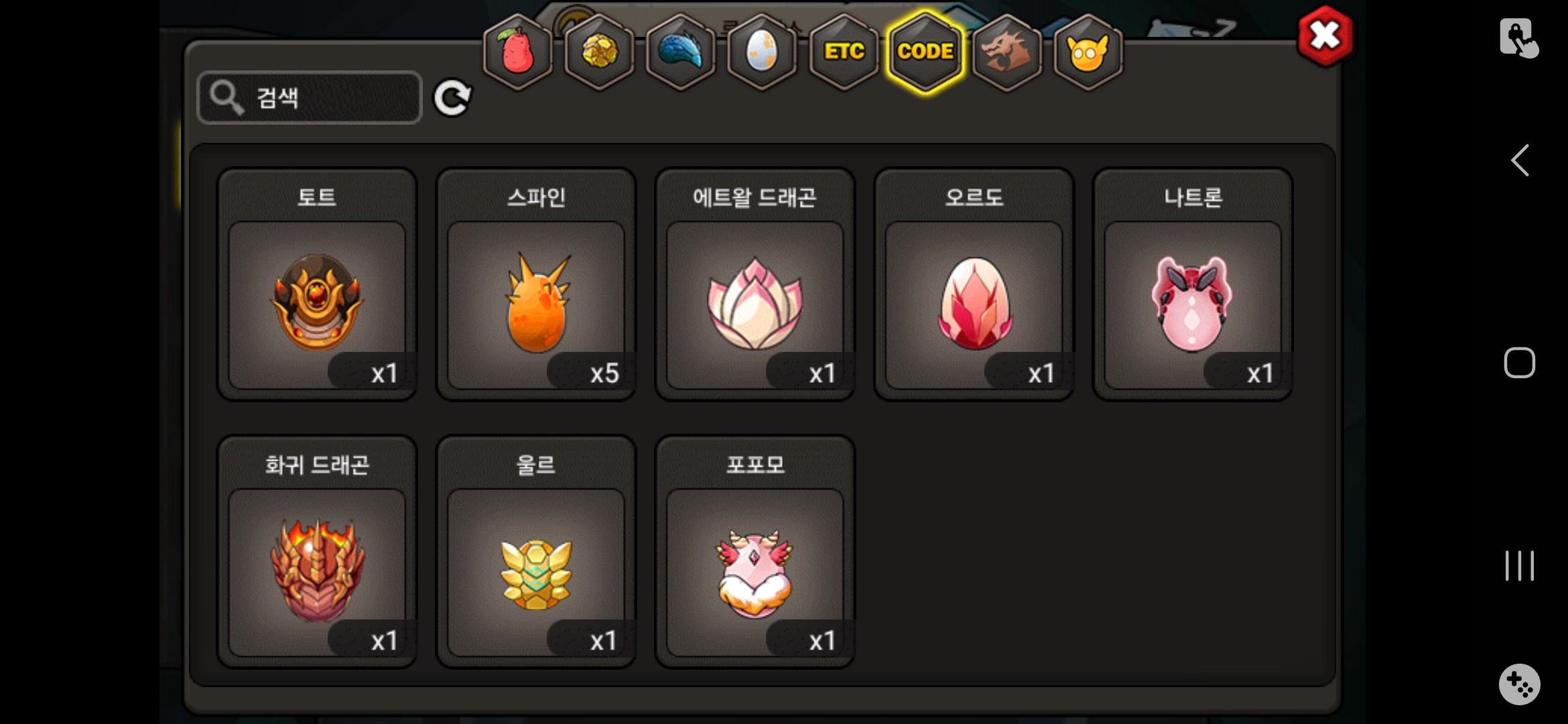The width and height of the screenshot is (1568, 724).
Task: Select the 스파인 orange spiked egg
Action: [536, 284]
